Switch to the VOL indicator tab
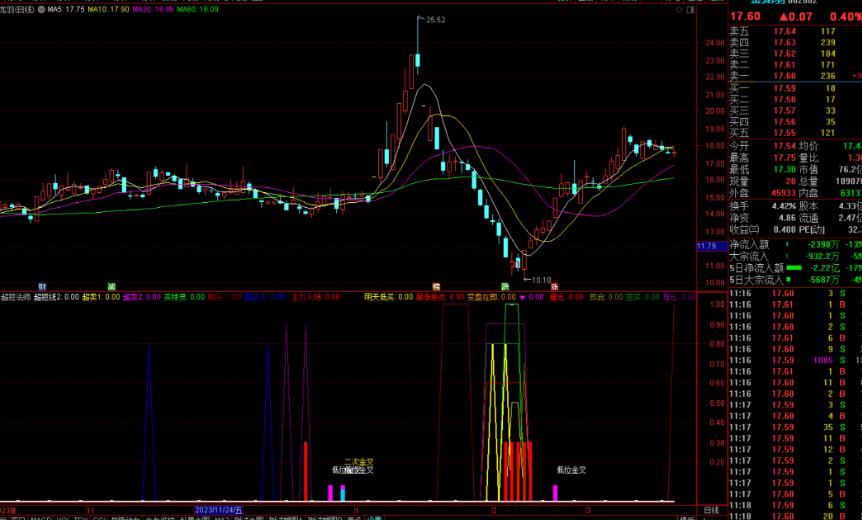Viewport: 862px width, 520px height. 63,518
